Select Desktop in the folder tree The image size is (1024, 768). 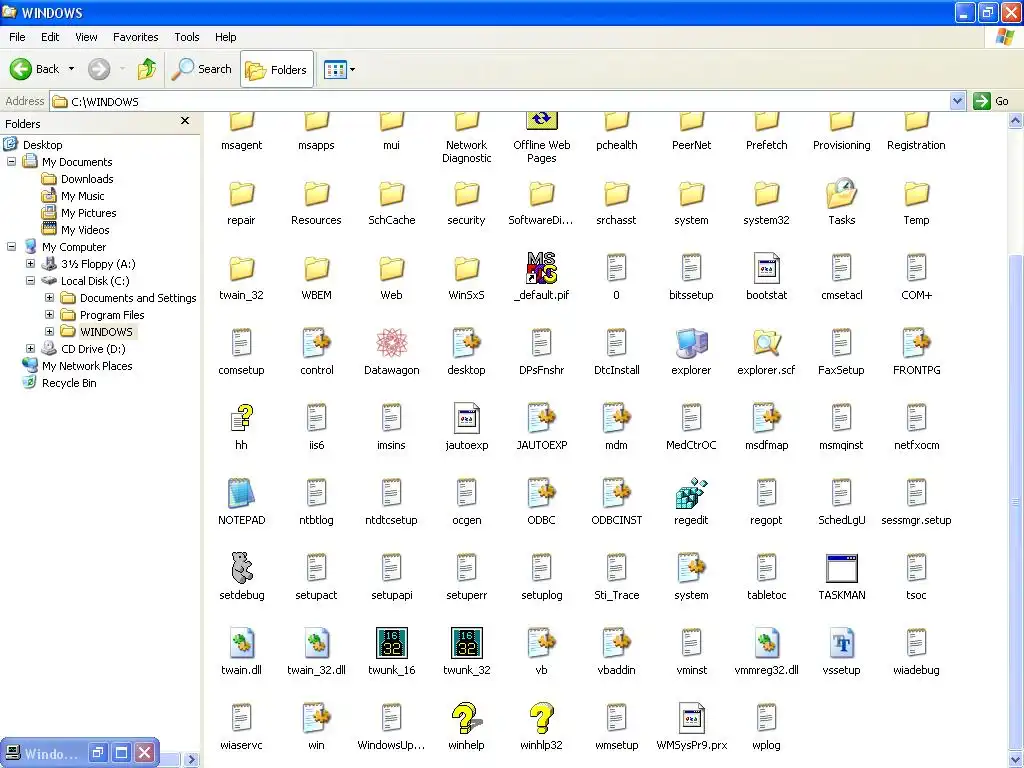[x=42, y=145]
